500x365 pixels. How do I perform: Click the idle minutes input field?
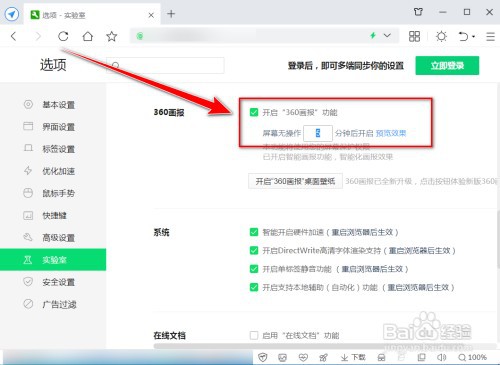coord(318,133)
